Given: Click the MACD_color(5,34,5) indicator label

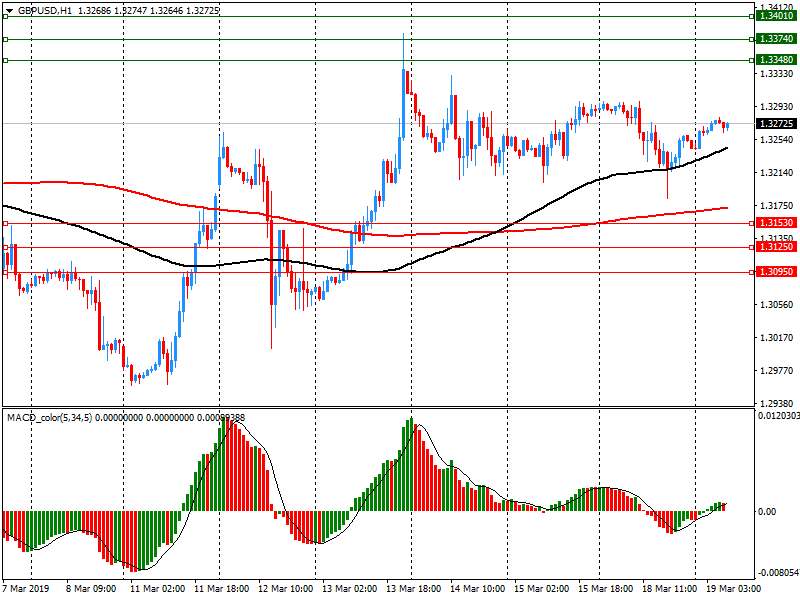Looking at the screenshot, I should [49, 417].
